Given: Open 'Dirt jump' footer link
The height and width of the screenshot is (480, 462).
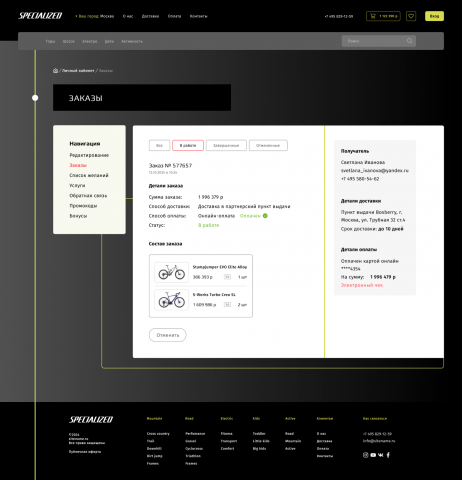Looking at the screenshot, I should point(155,456).
